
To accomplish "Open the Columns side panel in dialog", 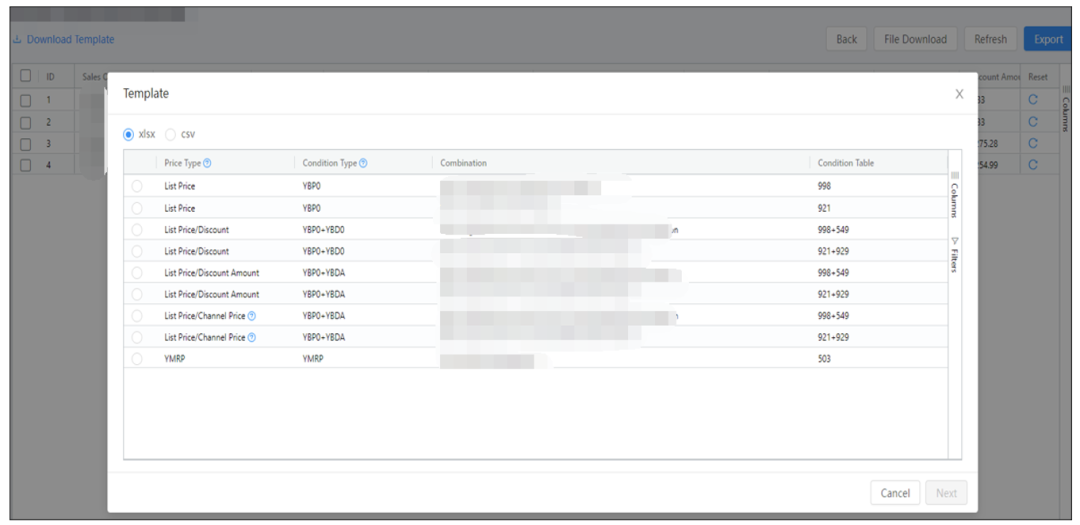I will point(955,194).
